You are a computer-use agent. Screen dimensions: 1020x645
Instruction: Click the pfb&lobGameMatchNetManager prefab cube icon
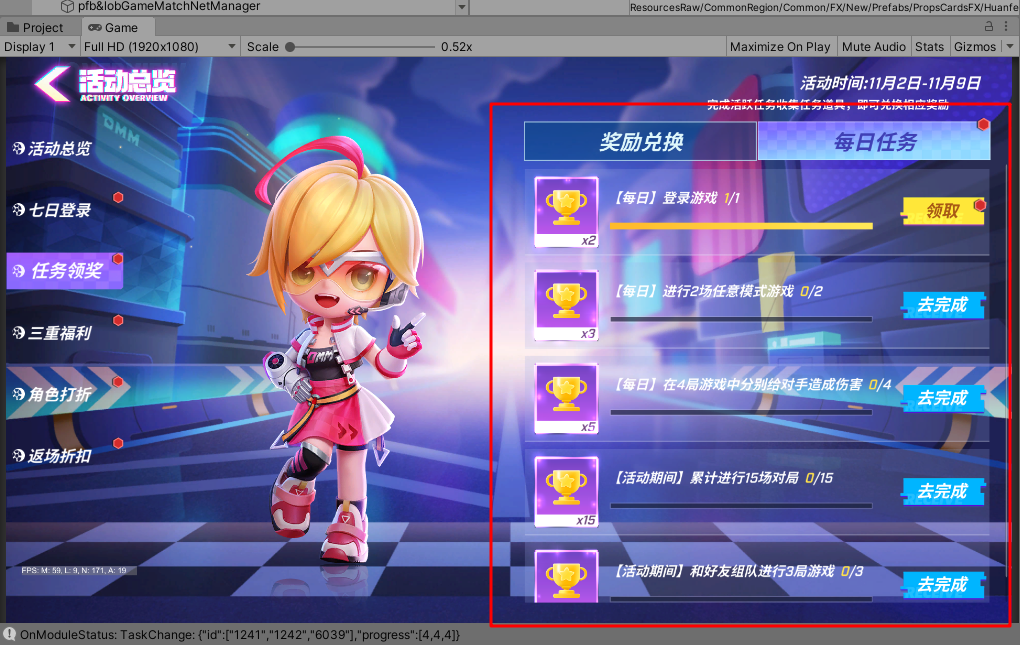(x=67, y=7)
